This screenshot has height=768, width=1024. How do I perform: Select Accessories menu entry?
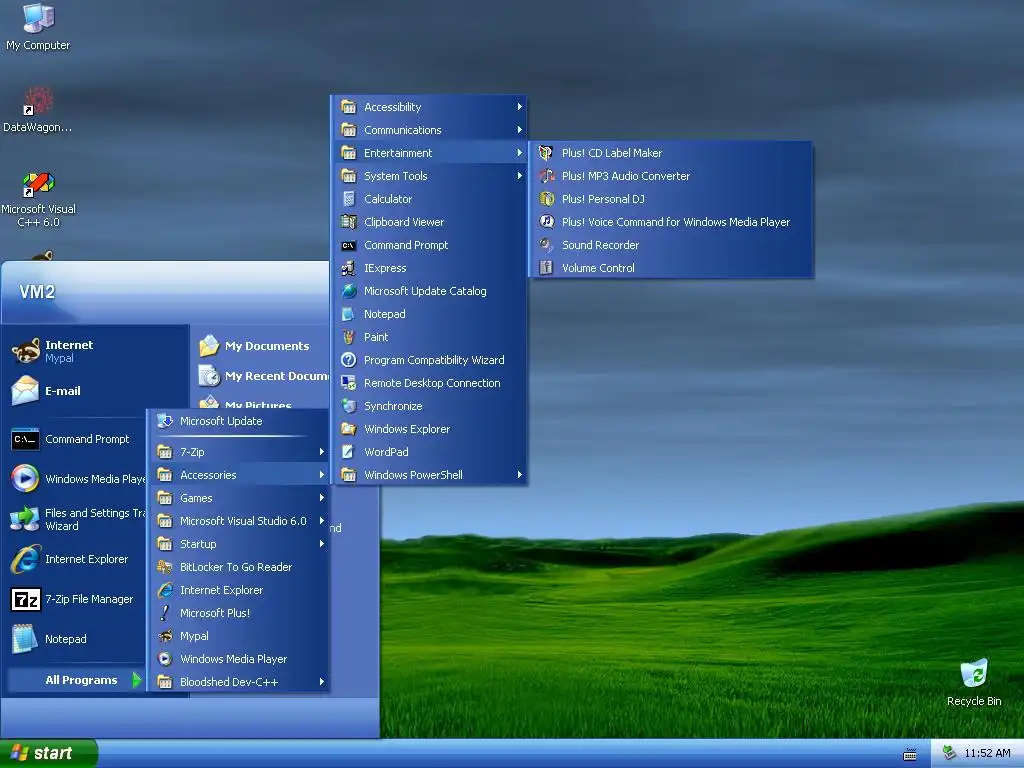point(239,475)
